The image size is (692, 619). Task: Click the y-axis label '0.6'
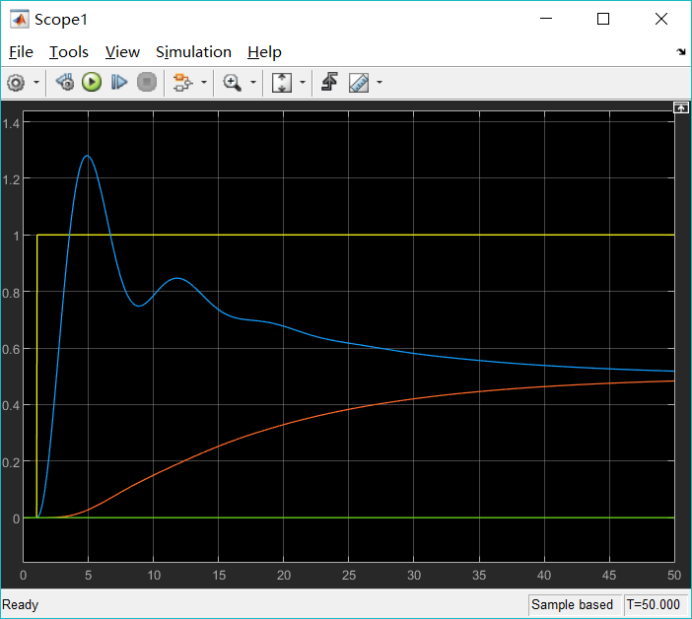point(11,350)
